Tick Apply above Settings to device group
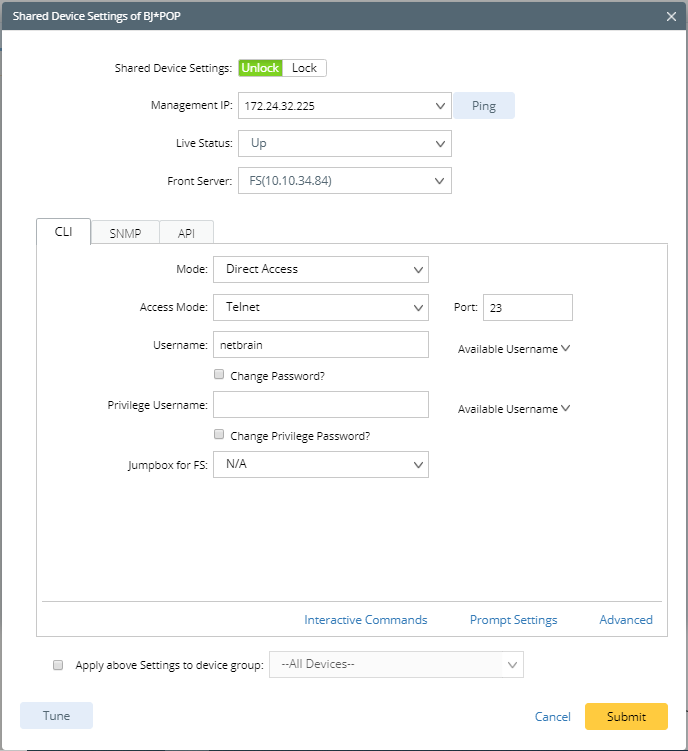 (x=58, y=664)
